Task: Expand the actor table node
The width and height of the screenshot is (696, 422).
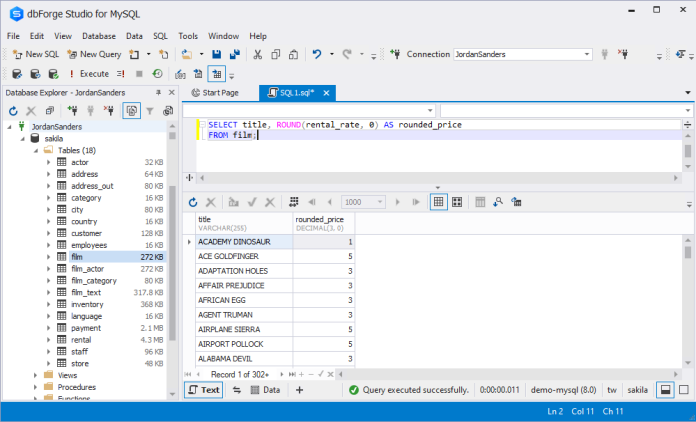Action: [x=48, y=162]
